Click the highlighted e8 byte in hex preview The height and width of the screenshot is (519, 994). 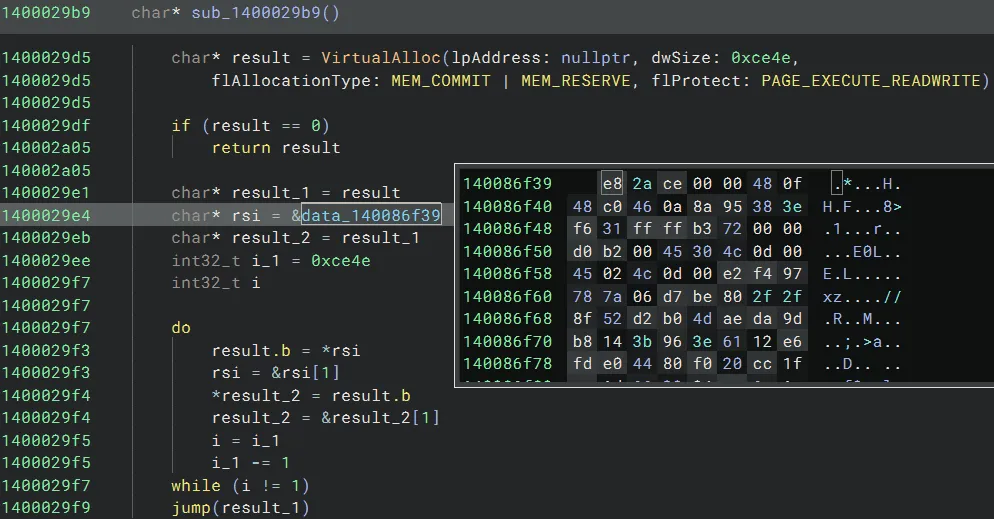click(612, 184)
